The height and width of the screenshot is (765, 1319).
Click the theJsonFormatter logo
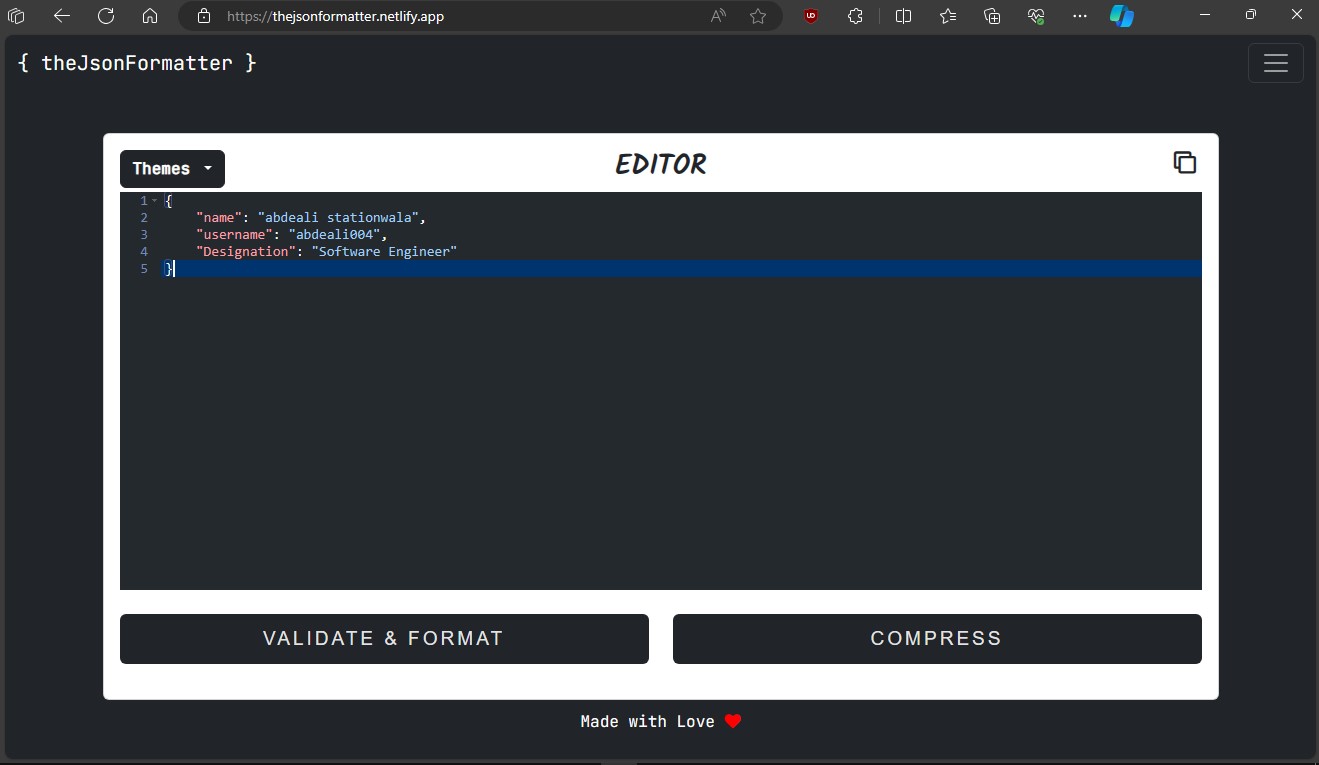point(136,62)
